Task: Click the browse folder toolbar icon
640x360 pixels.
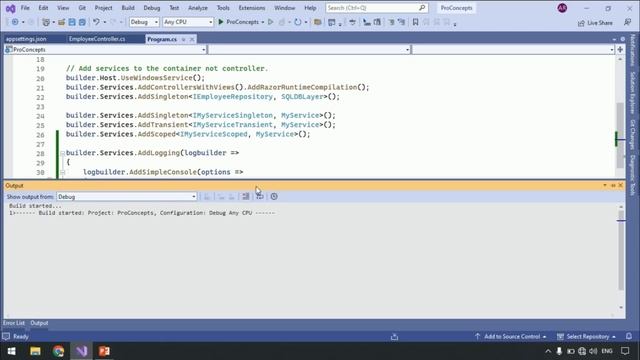Action: pos(317,22)
